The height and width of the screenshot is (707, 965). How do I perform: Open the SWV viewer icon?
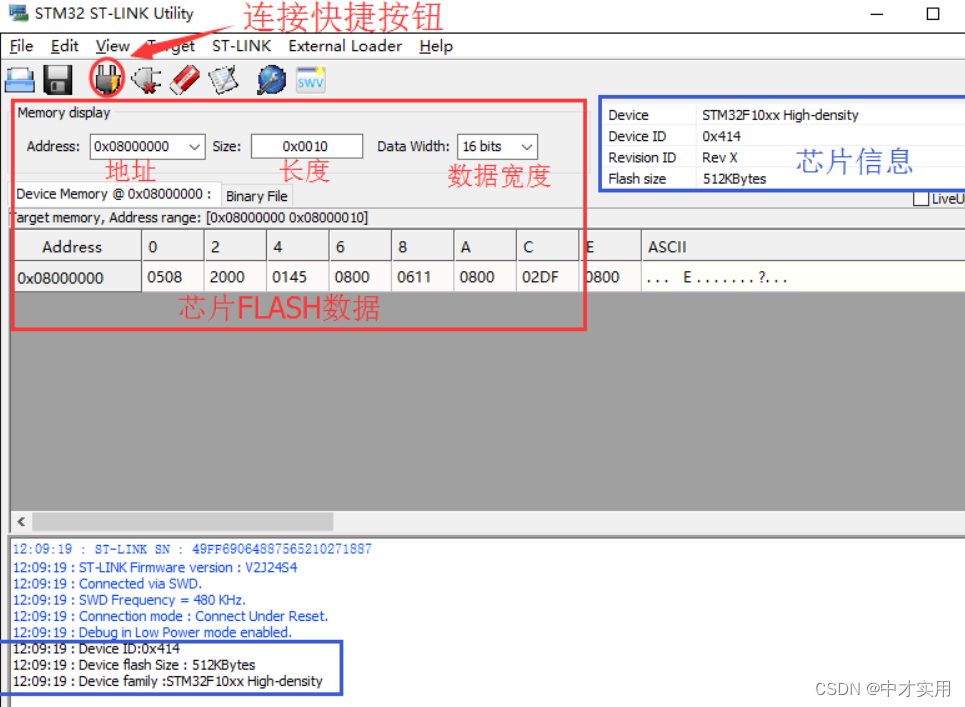pyautogui.click(x=310, y=80)
